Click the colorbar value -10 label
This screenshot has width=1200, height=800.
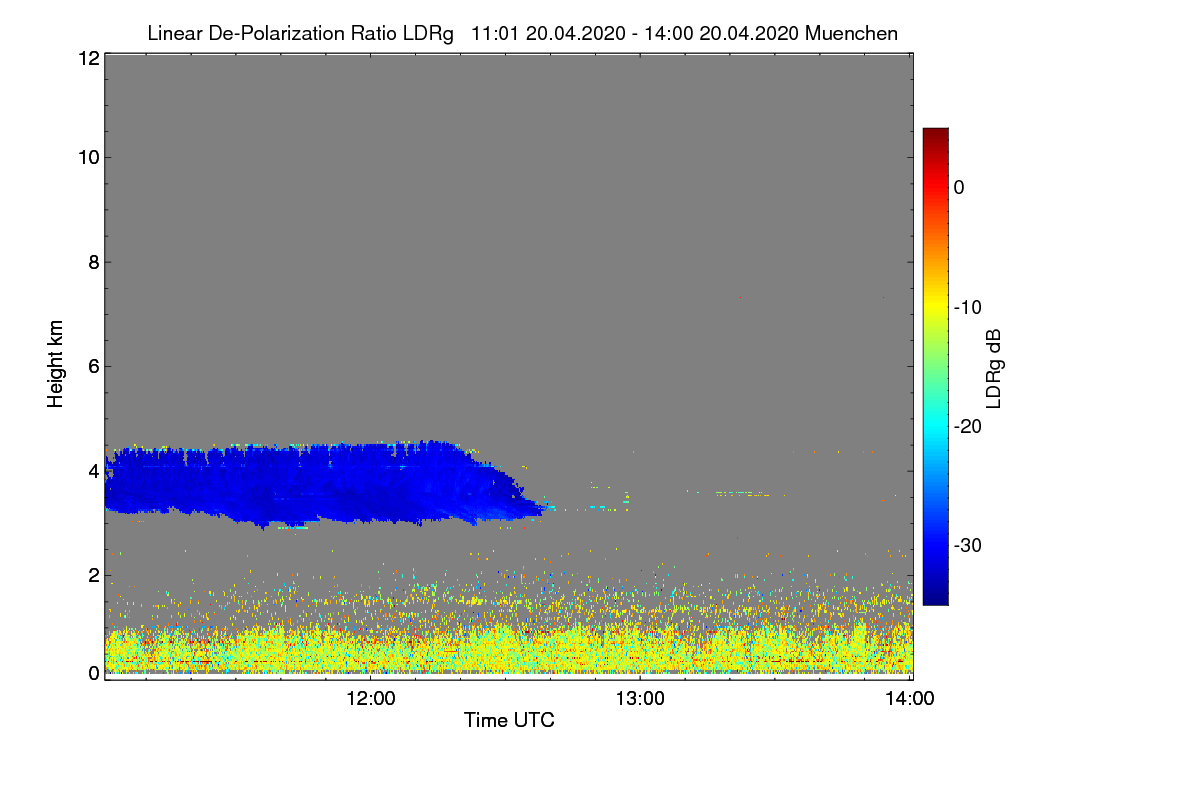967,307
